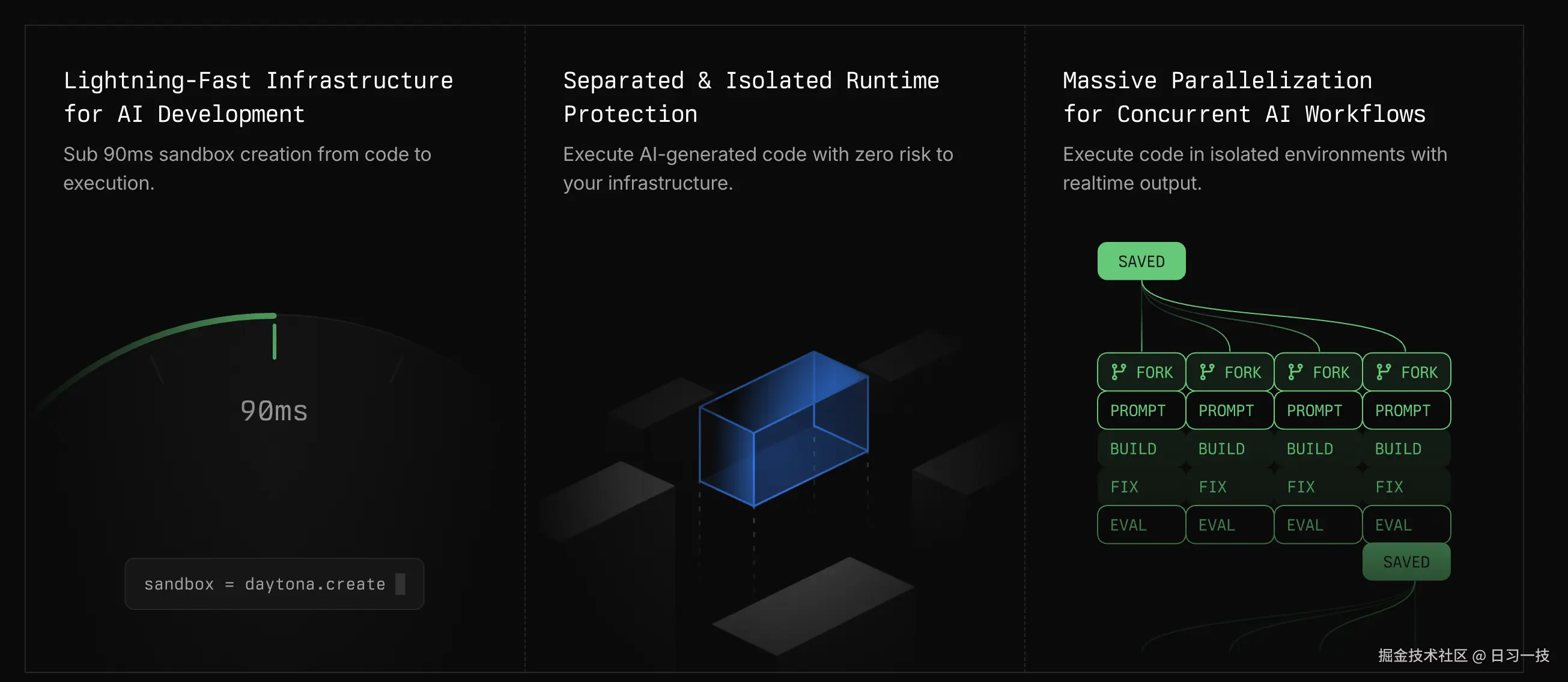Select the bottom SAVED node
This screenshot has width=1568, height=682.
[1406, 561]
